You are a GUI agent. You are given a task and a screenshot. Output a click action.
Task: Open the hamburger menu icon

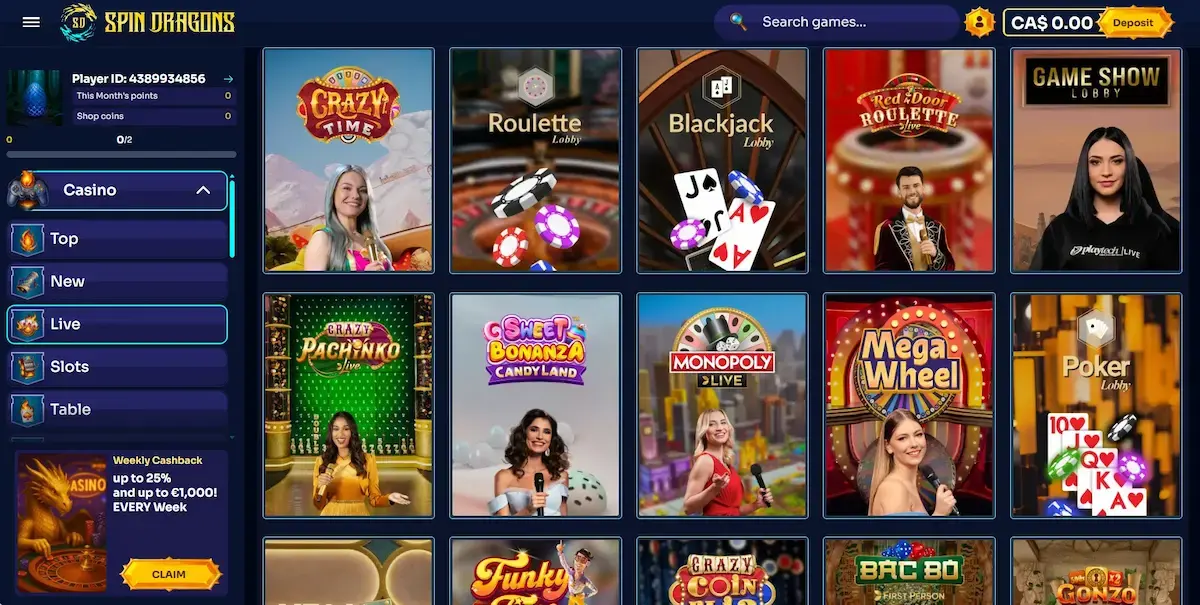tap(31, 22)
